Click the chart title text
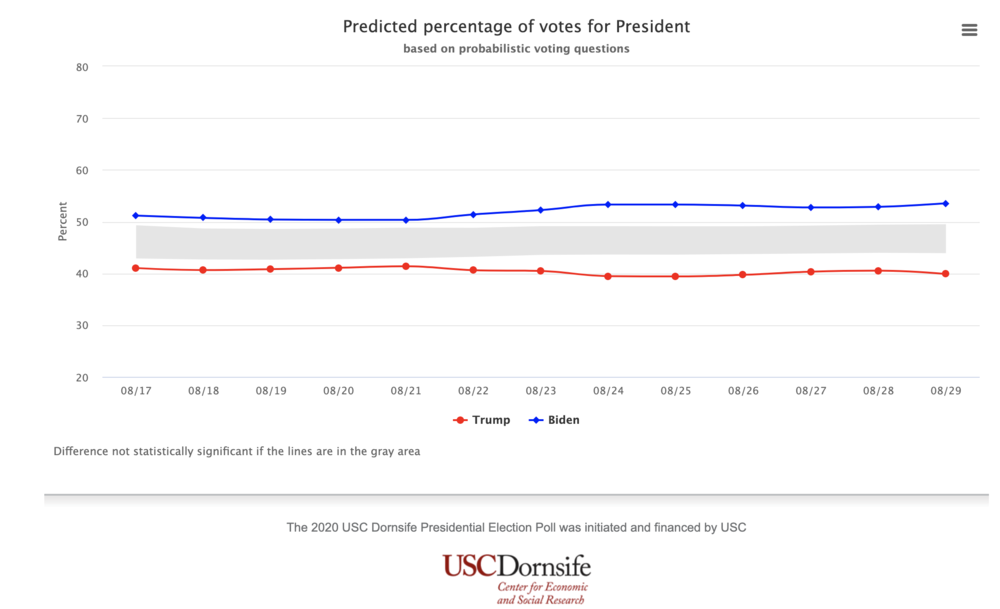The height and width of the screenshot is (609, 1000). (516, 27)
